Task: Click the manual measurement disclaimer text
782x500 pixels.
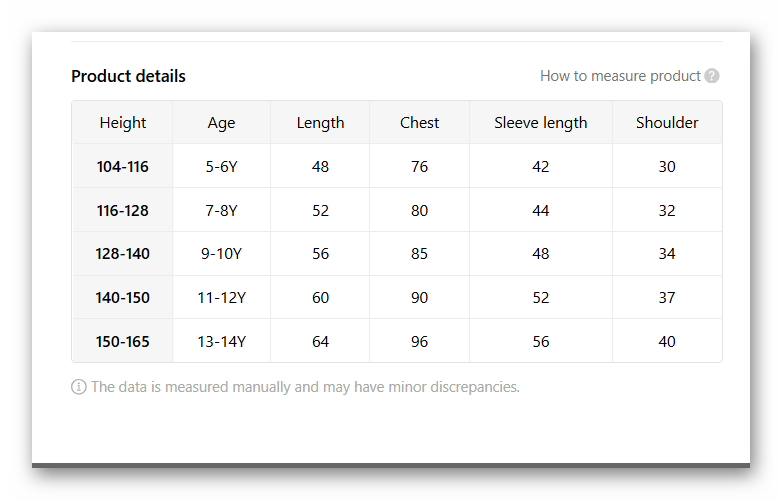Action: [x=305, y=387]
